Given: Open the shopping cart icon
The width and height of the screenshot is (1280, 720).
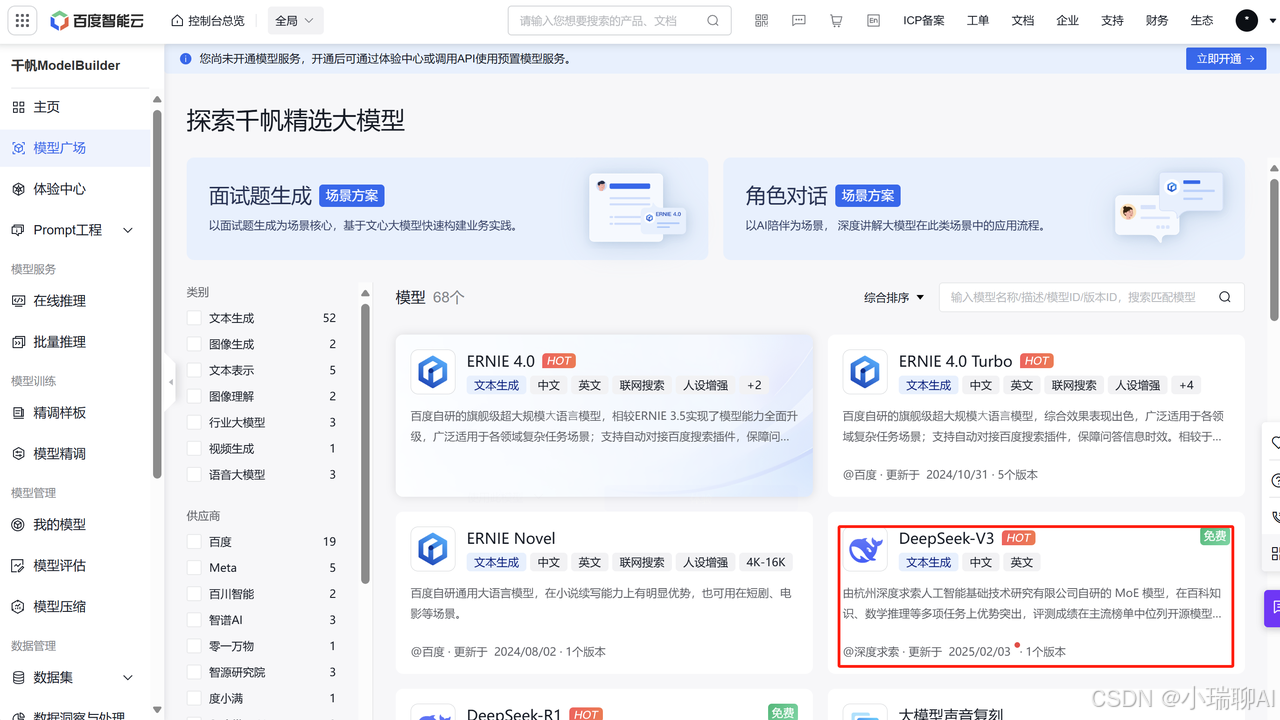Looking at the screenshot, I should click(836, 20).
